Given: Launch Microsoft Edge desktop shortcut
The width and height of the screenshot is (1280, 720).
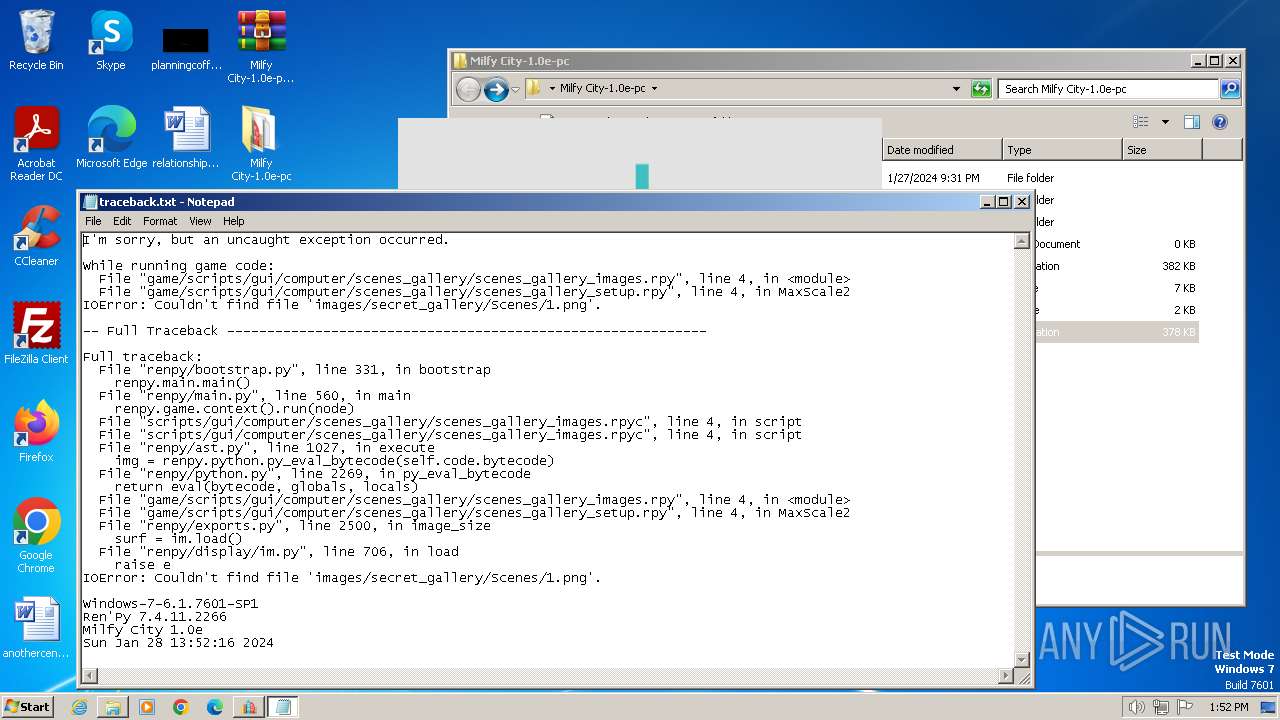Looking at the screenshot, I should [x=111, y=138].
